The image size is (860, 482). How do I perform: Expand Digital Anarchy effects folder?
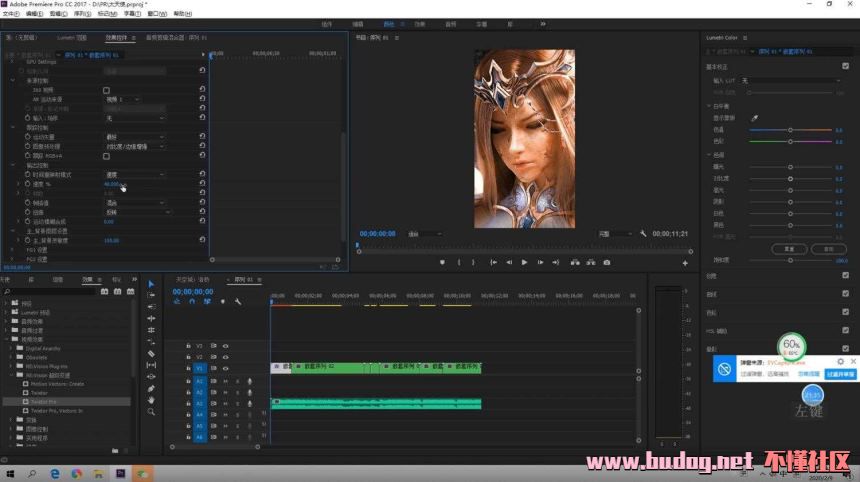11,349
